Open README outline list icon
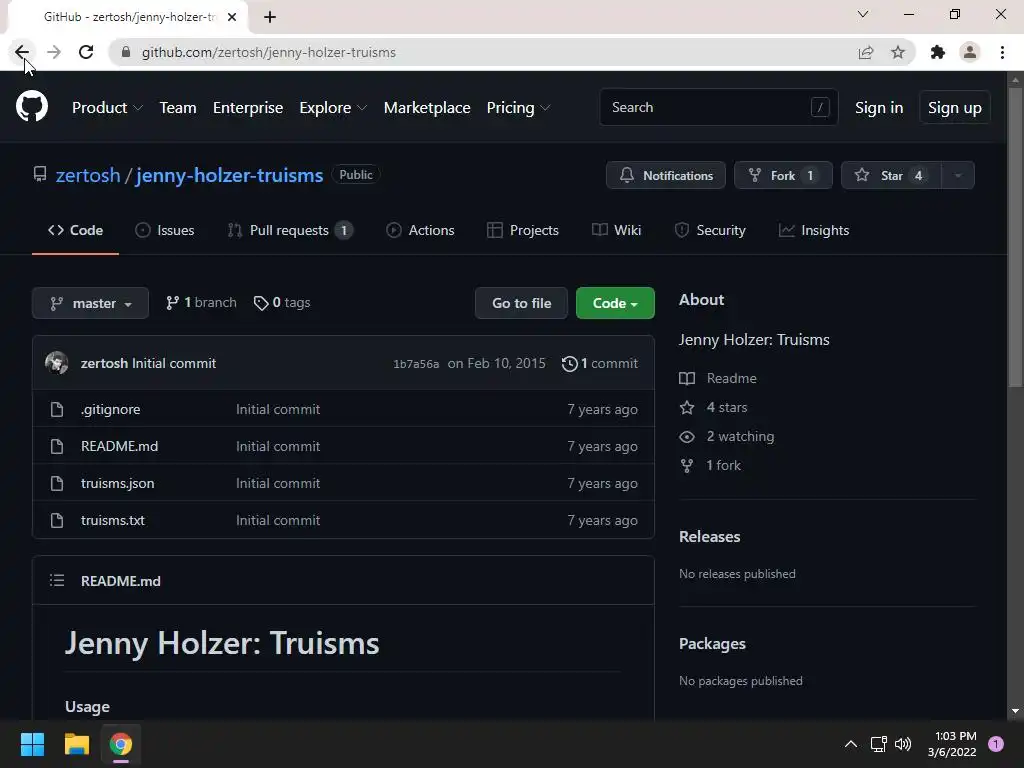This screenshot has width=1024, height=768. click(57, 581)
